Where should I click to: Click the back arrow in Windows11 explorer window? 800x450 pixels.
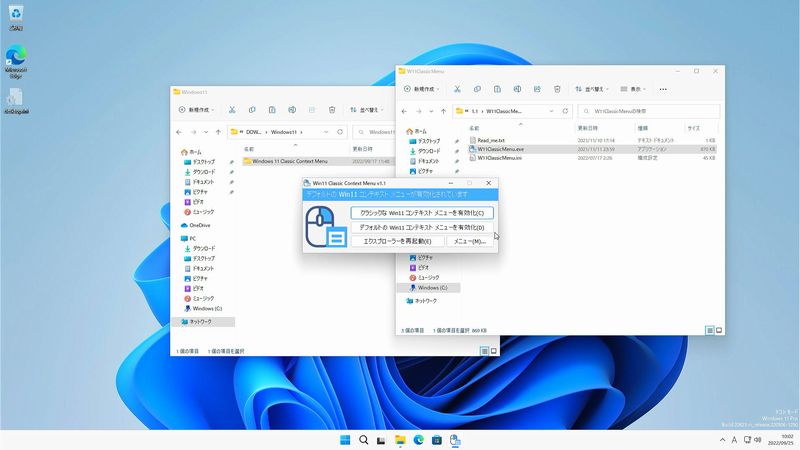point(180,131)
